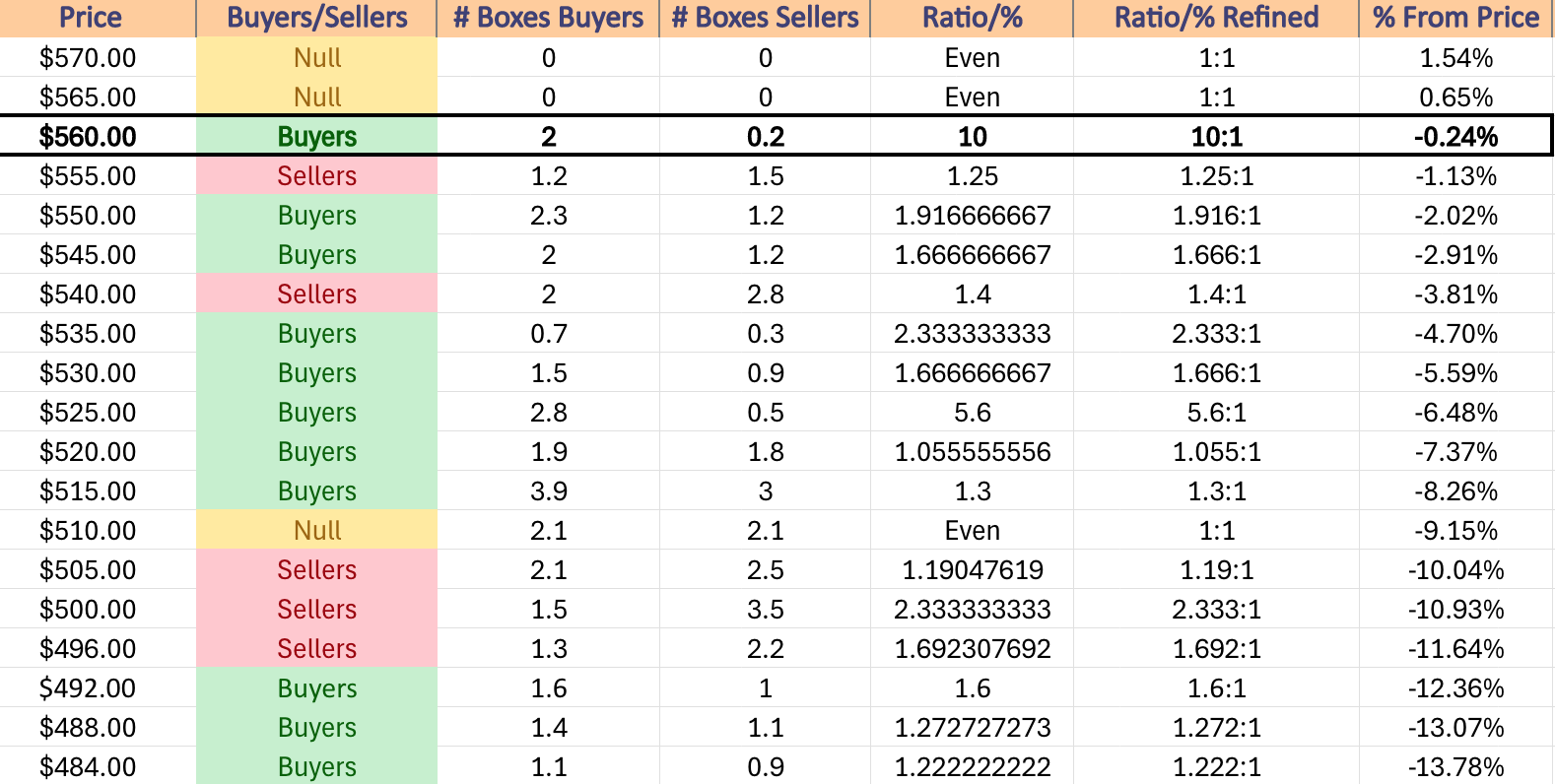The width and height of the screenshot is (1555, 784).
Task: Click the Null cell in the $510.00 row
Action: coord(316,530)
